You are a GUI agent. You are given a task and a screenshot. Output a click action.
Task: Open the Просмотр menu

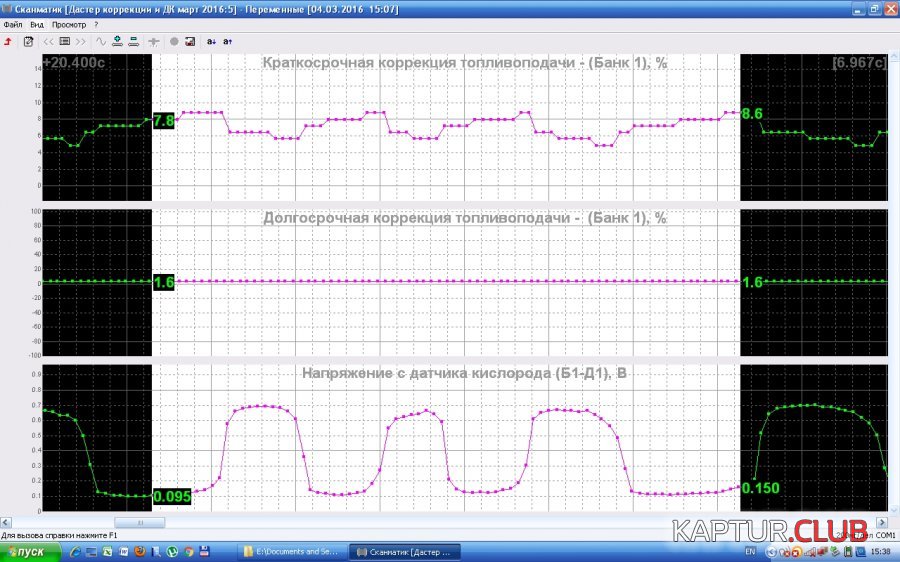[69, 25]
